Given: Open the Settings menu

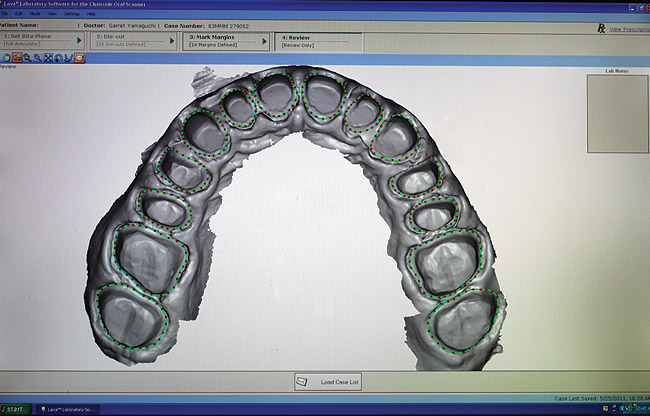Looking at the screenshot, I should point(72,14).
